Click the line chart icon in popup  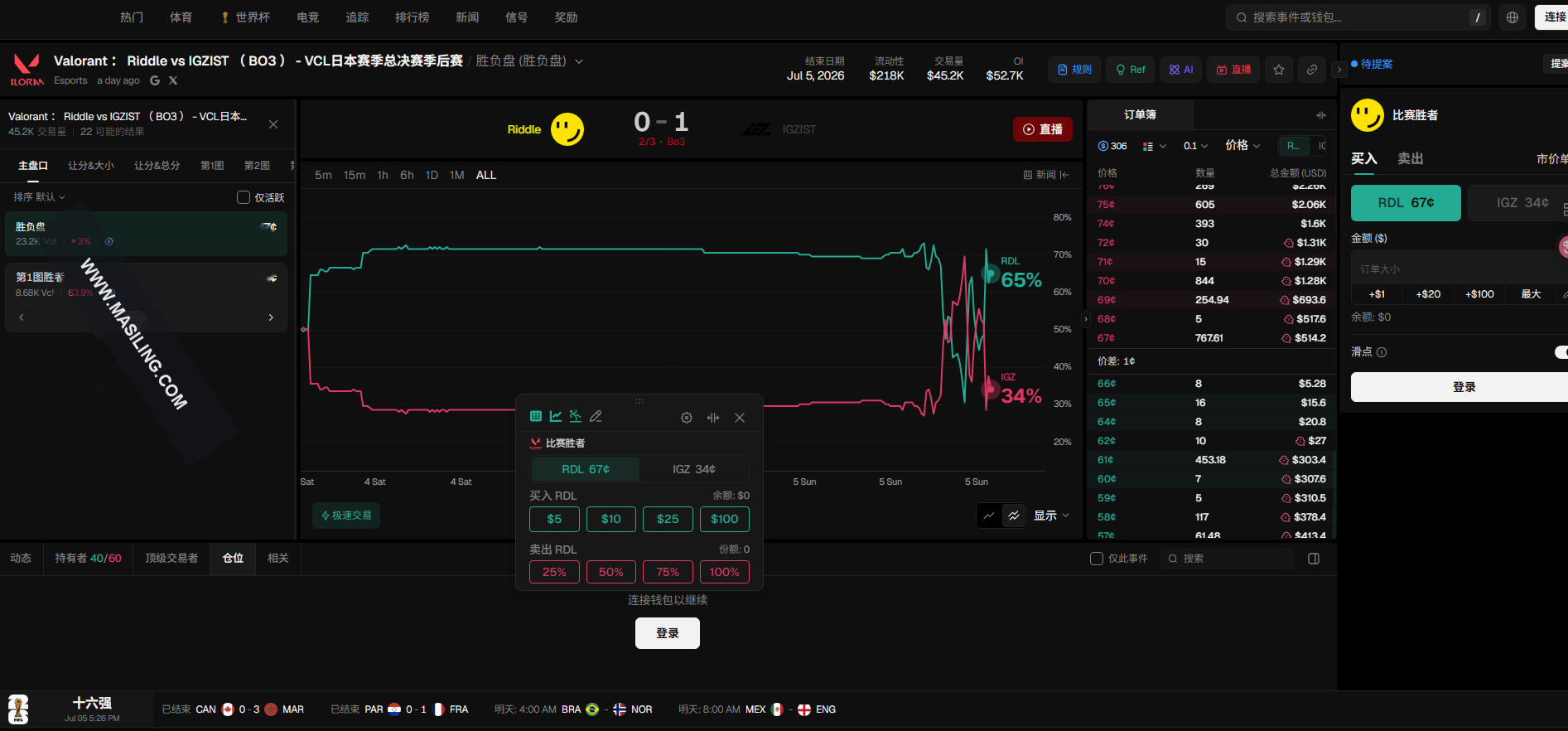click(x=556, y=417)
